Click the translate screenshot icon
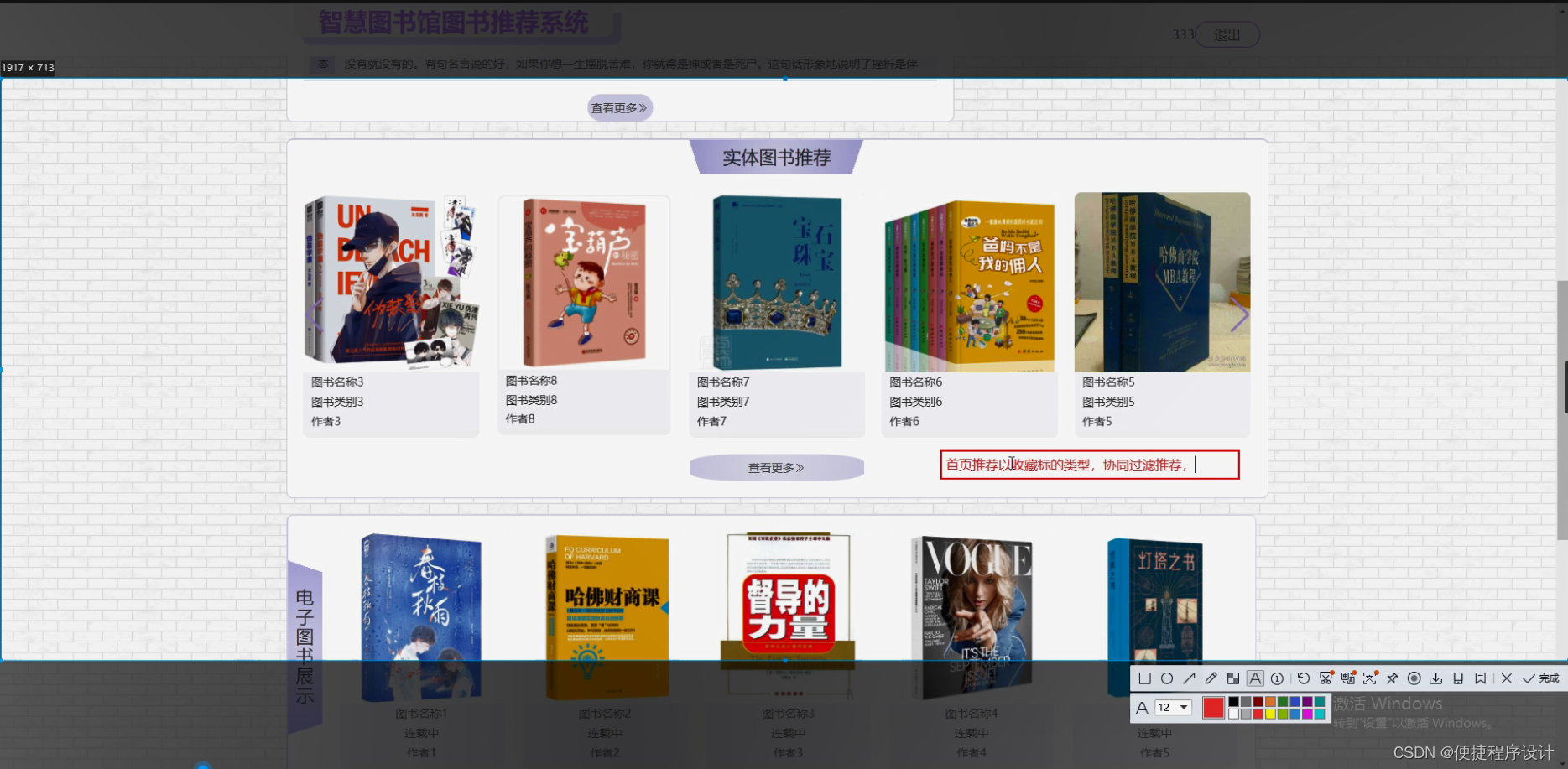This screenshot has width=1568, height=769. 1348,678
